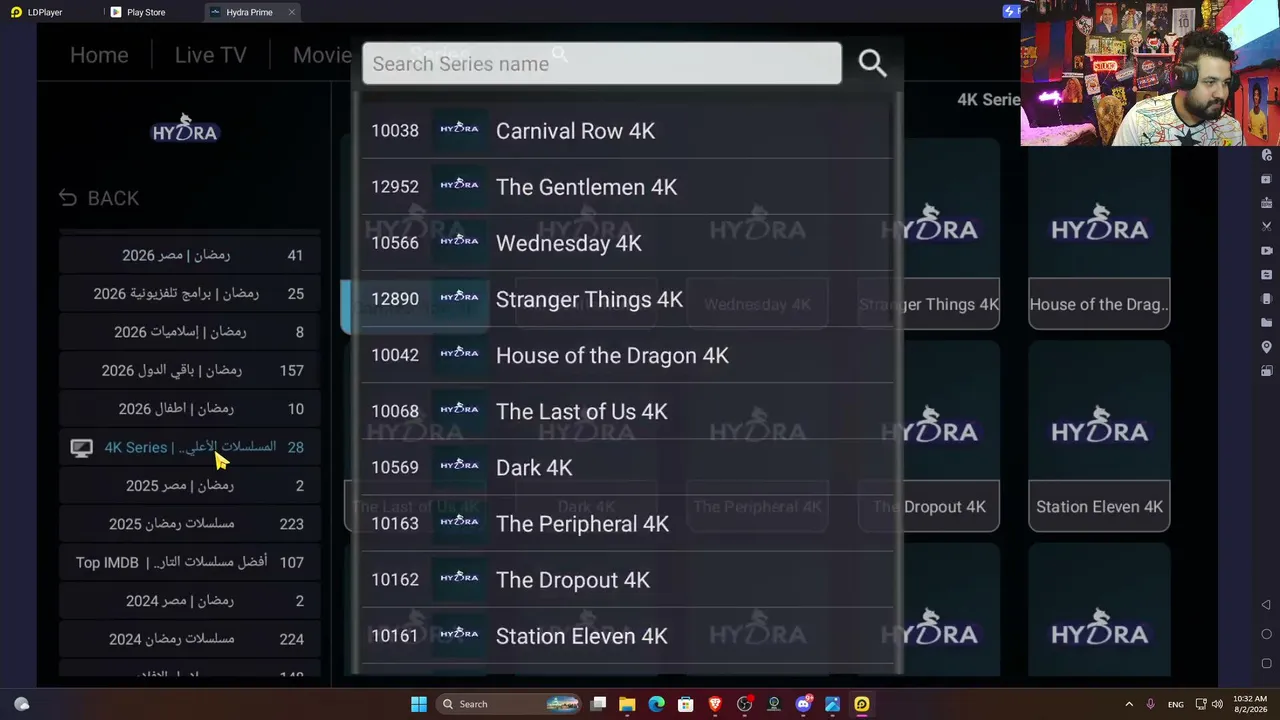Open Brave browser from the taskbar
This screenshot has height=720, width=1280.
tap(715, 704)
